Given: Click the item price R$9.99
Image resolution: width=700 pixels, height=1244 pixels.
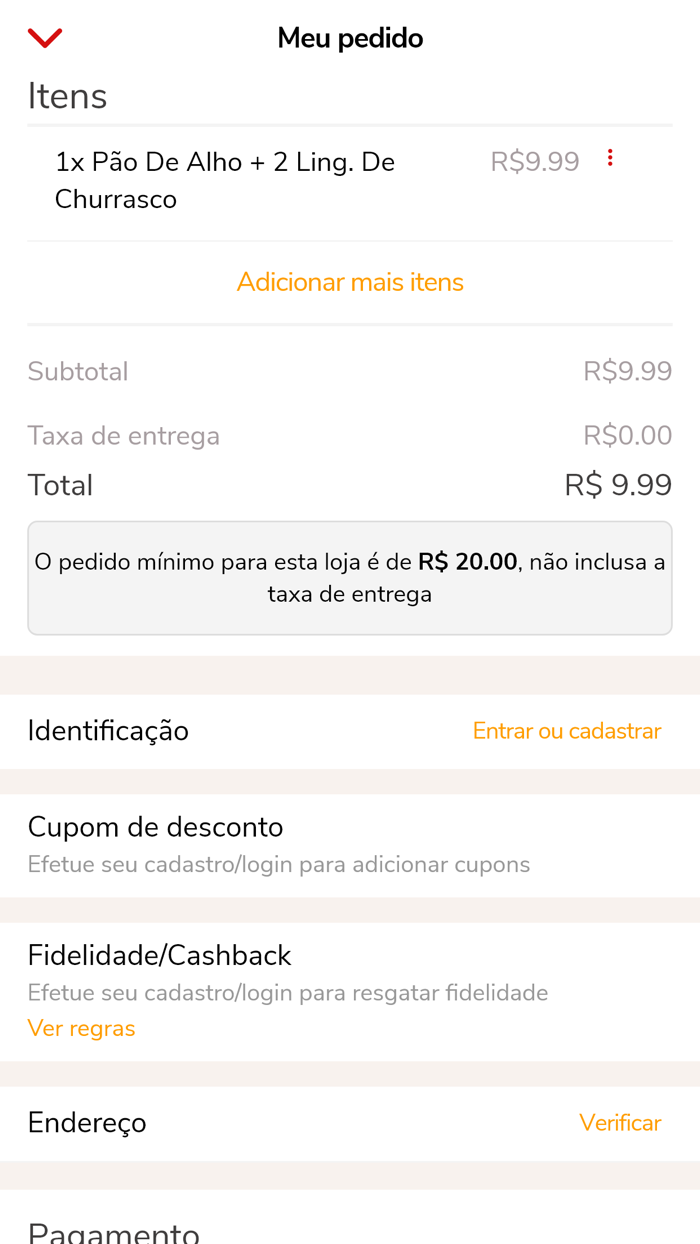Looking at the screenshot, I should [x=535, y=161].
